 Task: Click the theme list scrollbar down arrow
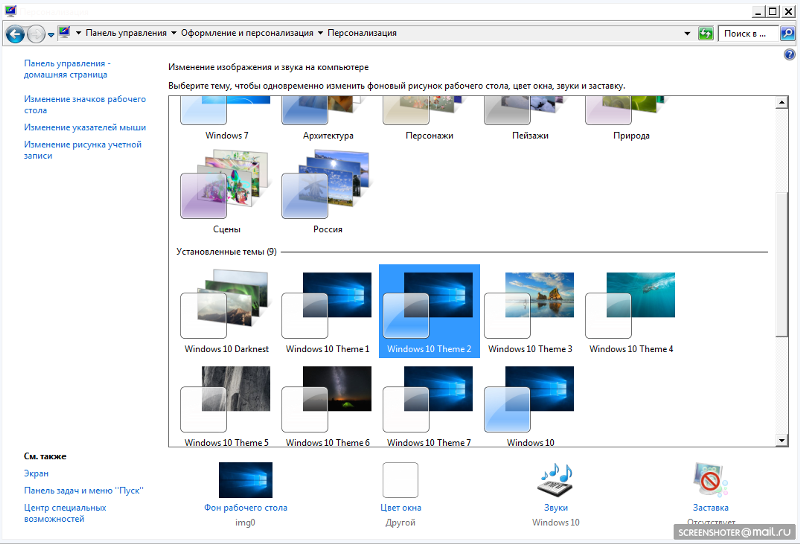point(781,440)
